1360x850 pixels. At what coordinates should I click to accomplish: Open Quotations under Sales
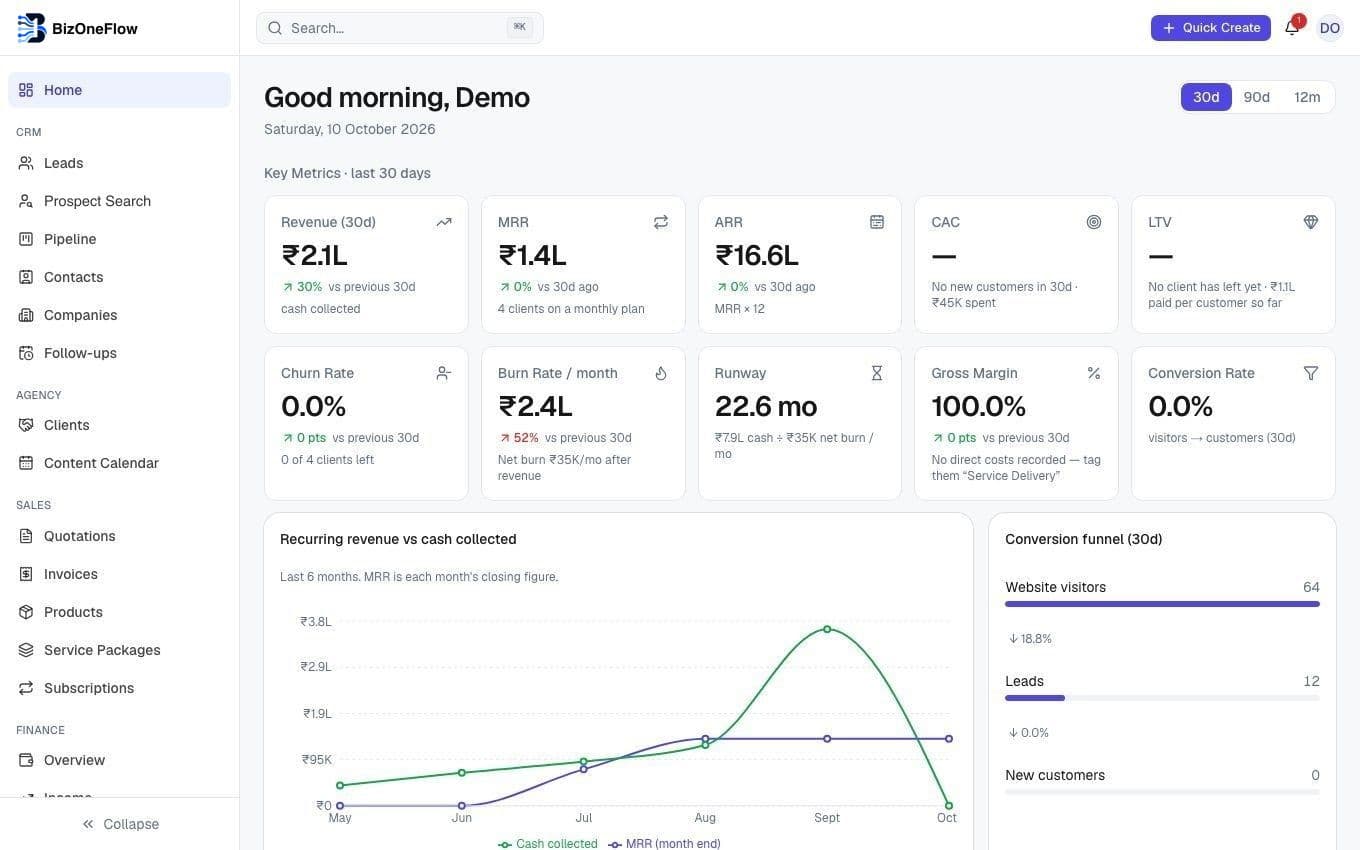[119, 536]
